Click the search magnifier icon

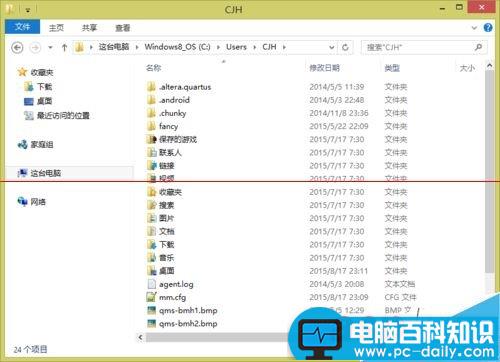click(478, 47)
